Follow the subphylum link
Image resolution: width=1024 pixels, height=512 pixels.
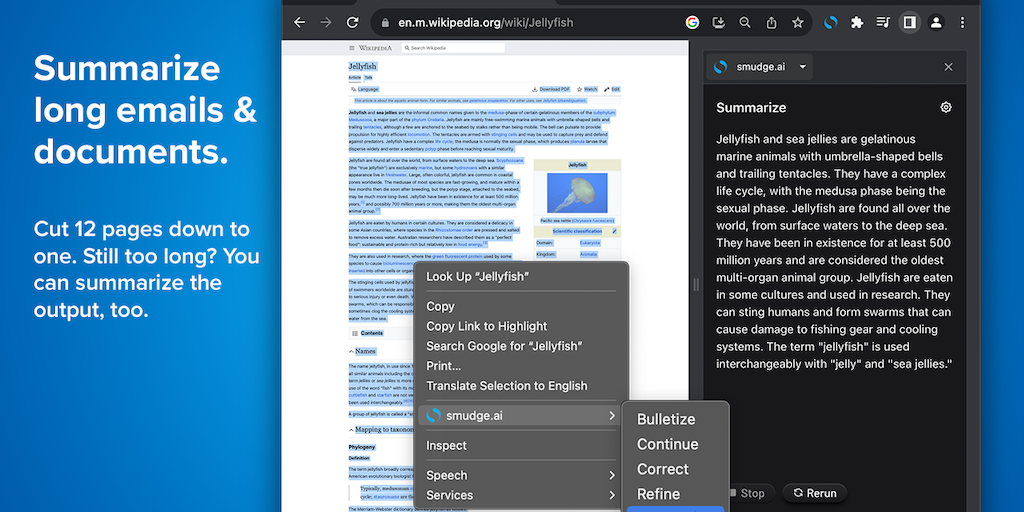[x=603, y=113]
